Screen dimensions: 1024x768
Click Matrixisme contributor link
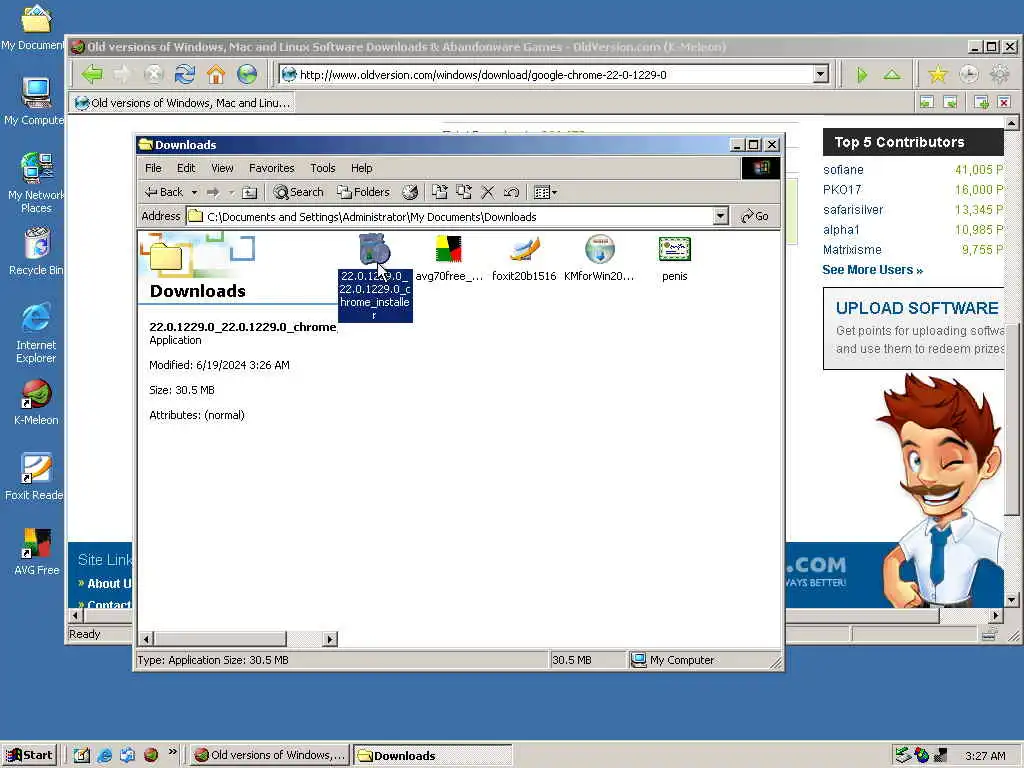(852, 249)
